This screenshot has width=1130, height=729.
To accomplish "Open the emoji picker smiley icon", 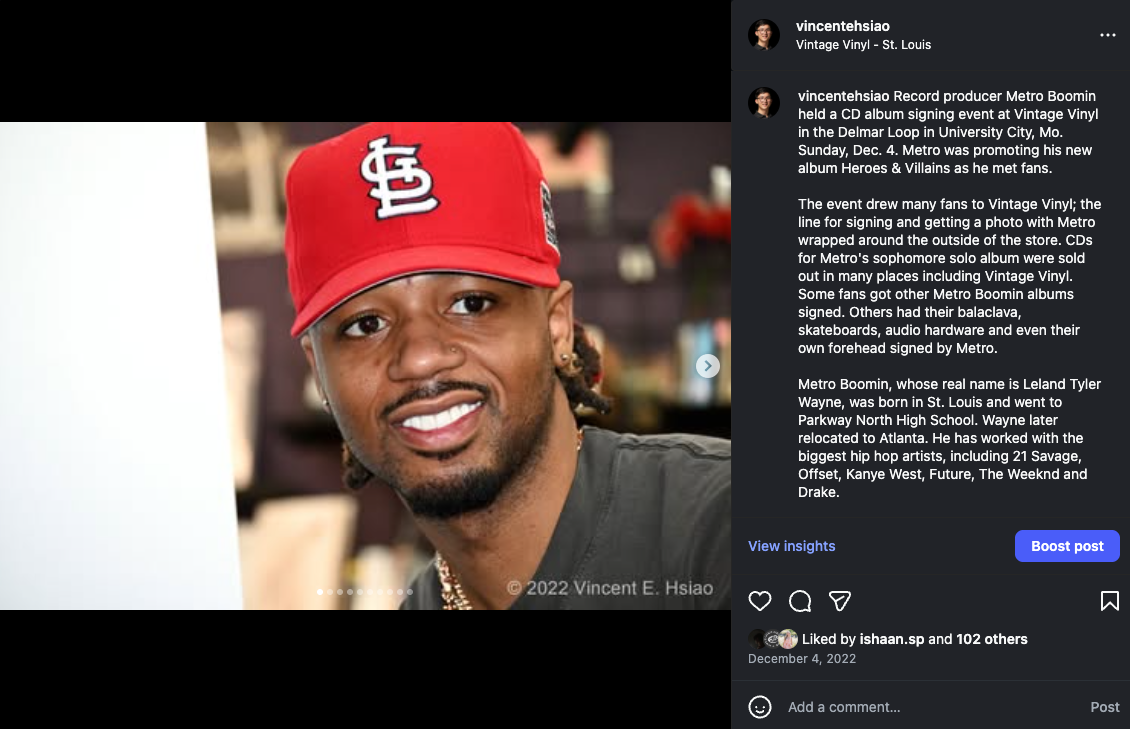I will point(760,707).
